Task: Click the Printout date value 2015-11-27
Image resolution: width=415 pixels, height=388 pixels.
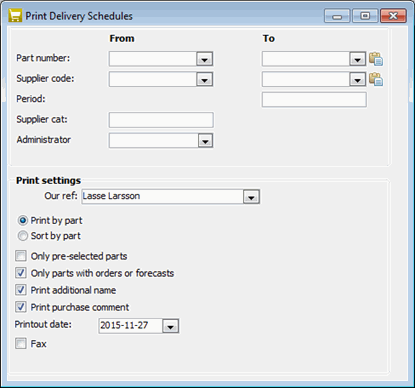Action: click(124, 325)
